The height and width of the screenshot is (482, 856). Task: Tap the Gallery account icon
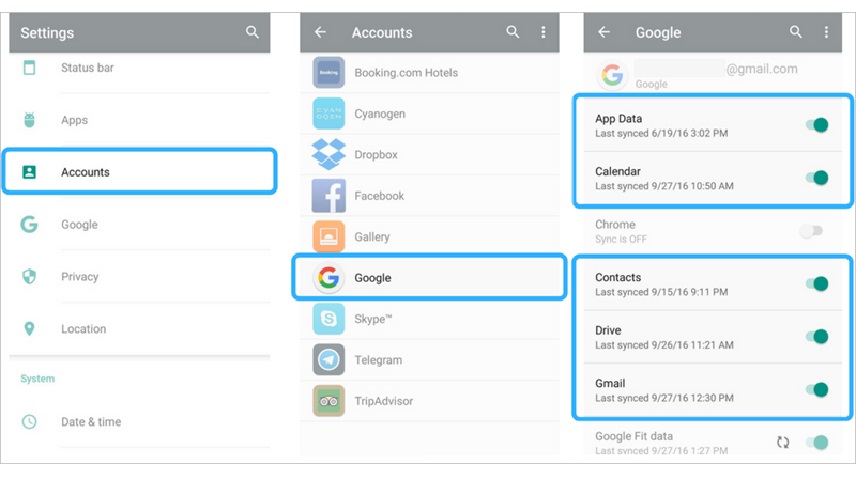[x=329, y=236]
